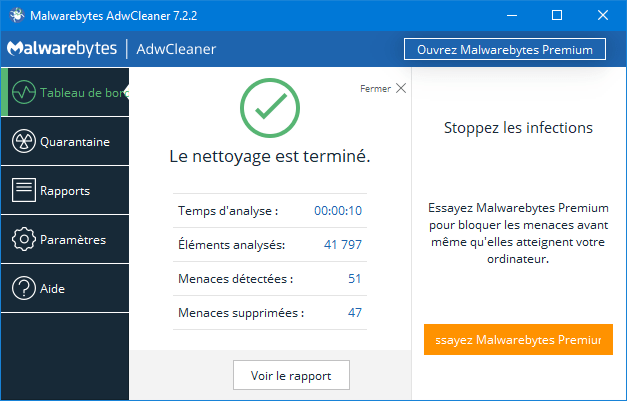Click the green checkmark completion icon

(x=270, y=108)
